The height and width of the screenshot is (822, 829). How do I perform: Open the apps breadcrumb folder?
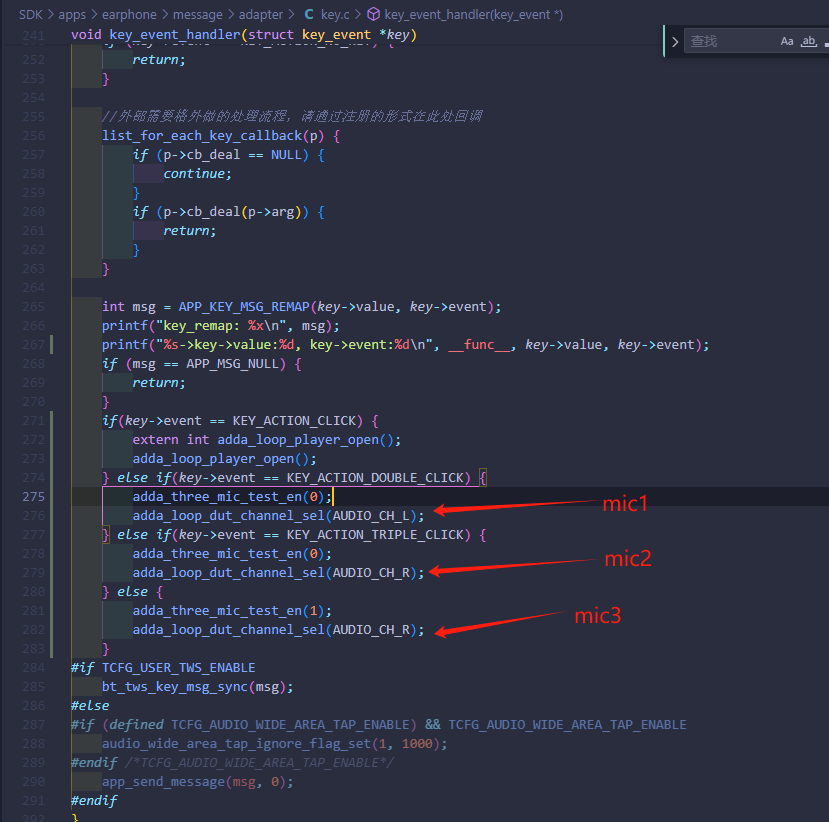(x=72, y=14)
